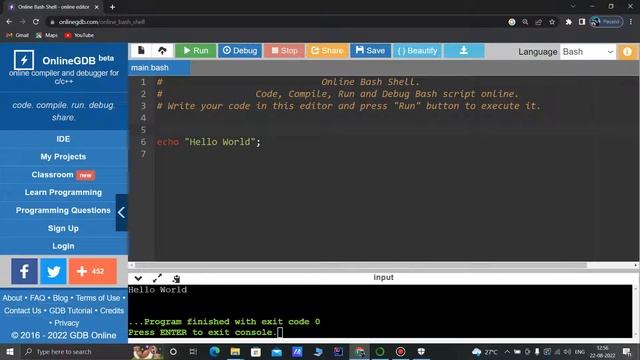Open Microsoft Edge from the taskbar

(x=214, y=351)
